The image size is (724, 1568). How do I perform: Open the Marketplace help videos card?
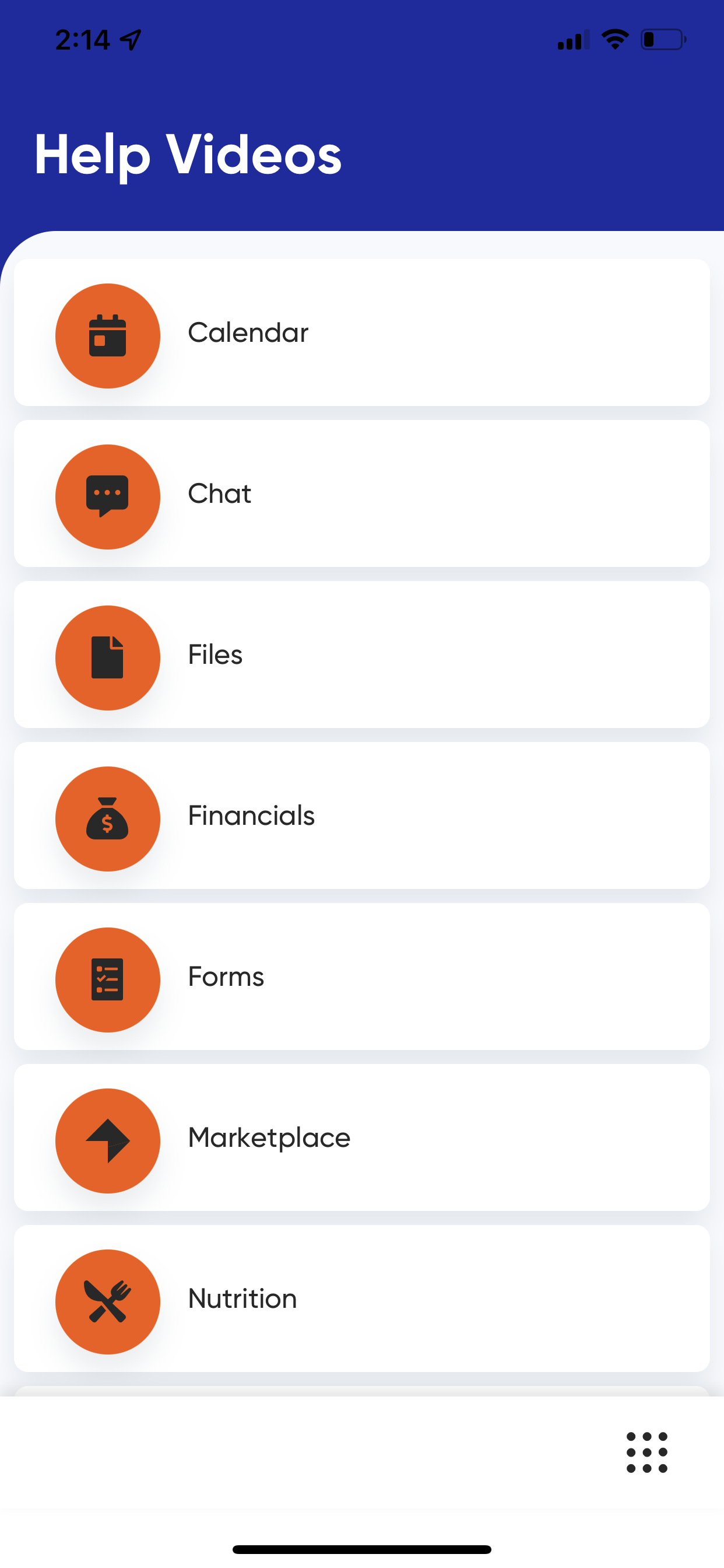362,1137
